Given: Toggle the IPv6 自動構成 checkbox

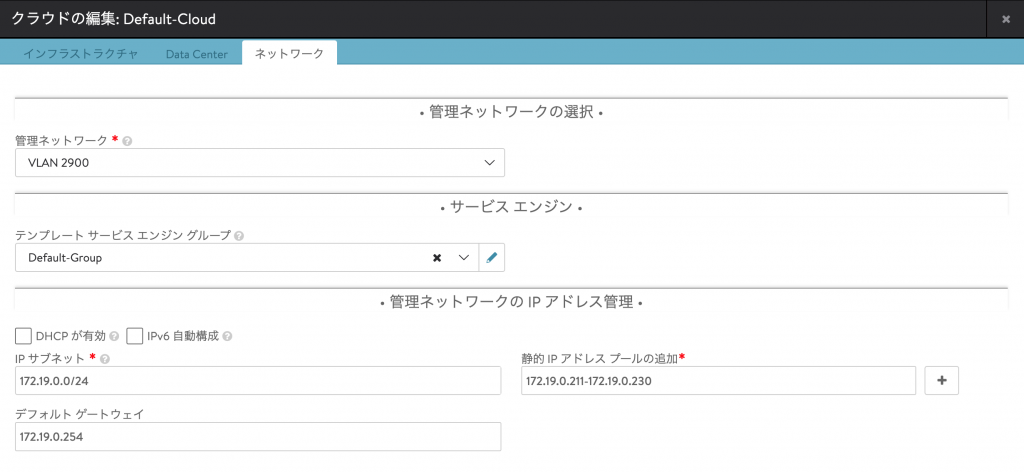Looking at the screenshot, I should click(x=135, y=336).
